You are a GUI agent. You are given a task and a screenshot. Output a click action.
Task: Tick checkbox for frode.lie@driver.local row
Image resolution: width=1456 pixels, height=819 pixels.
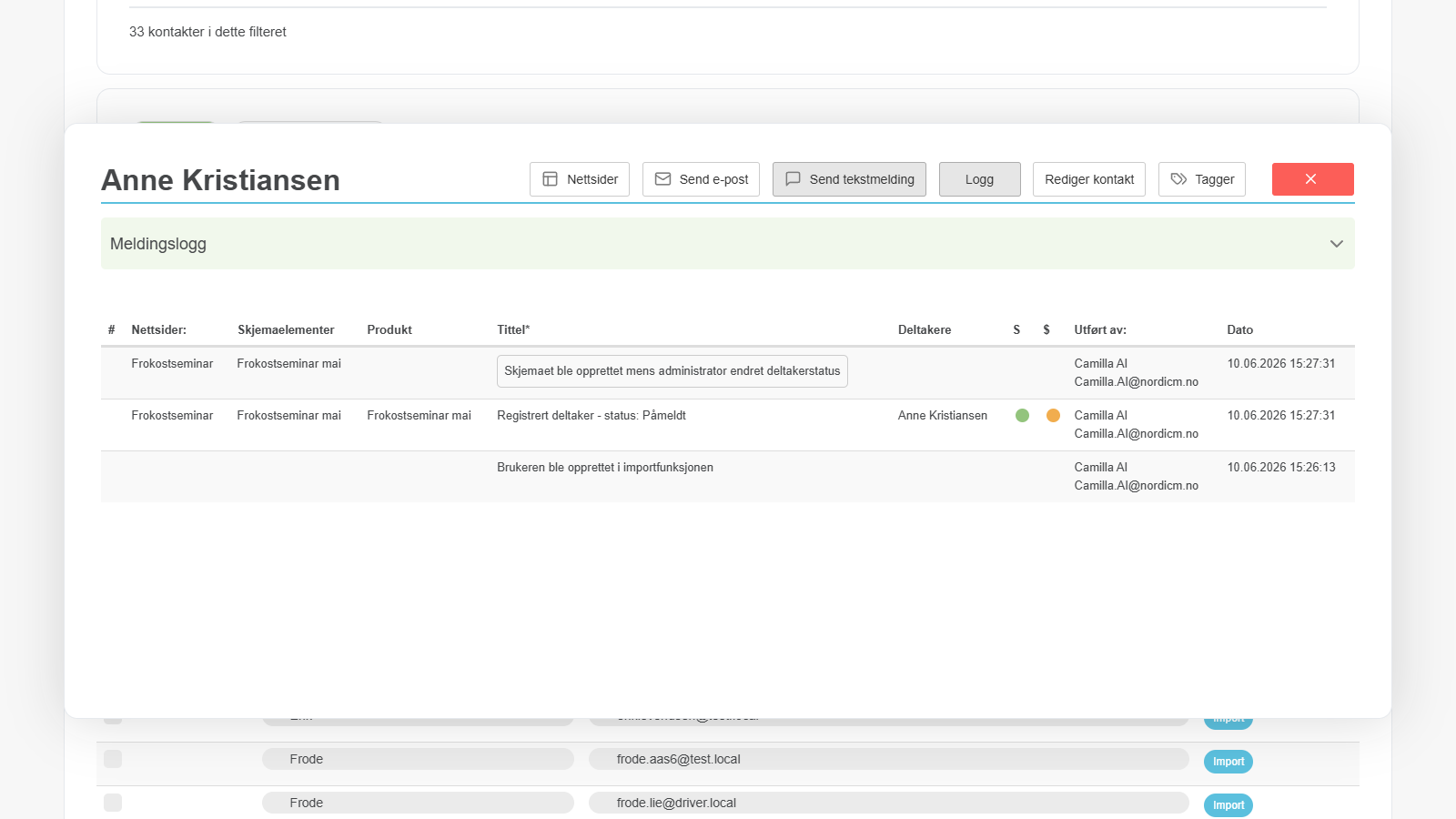(x=113, y=803)
